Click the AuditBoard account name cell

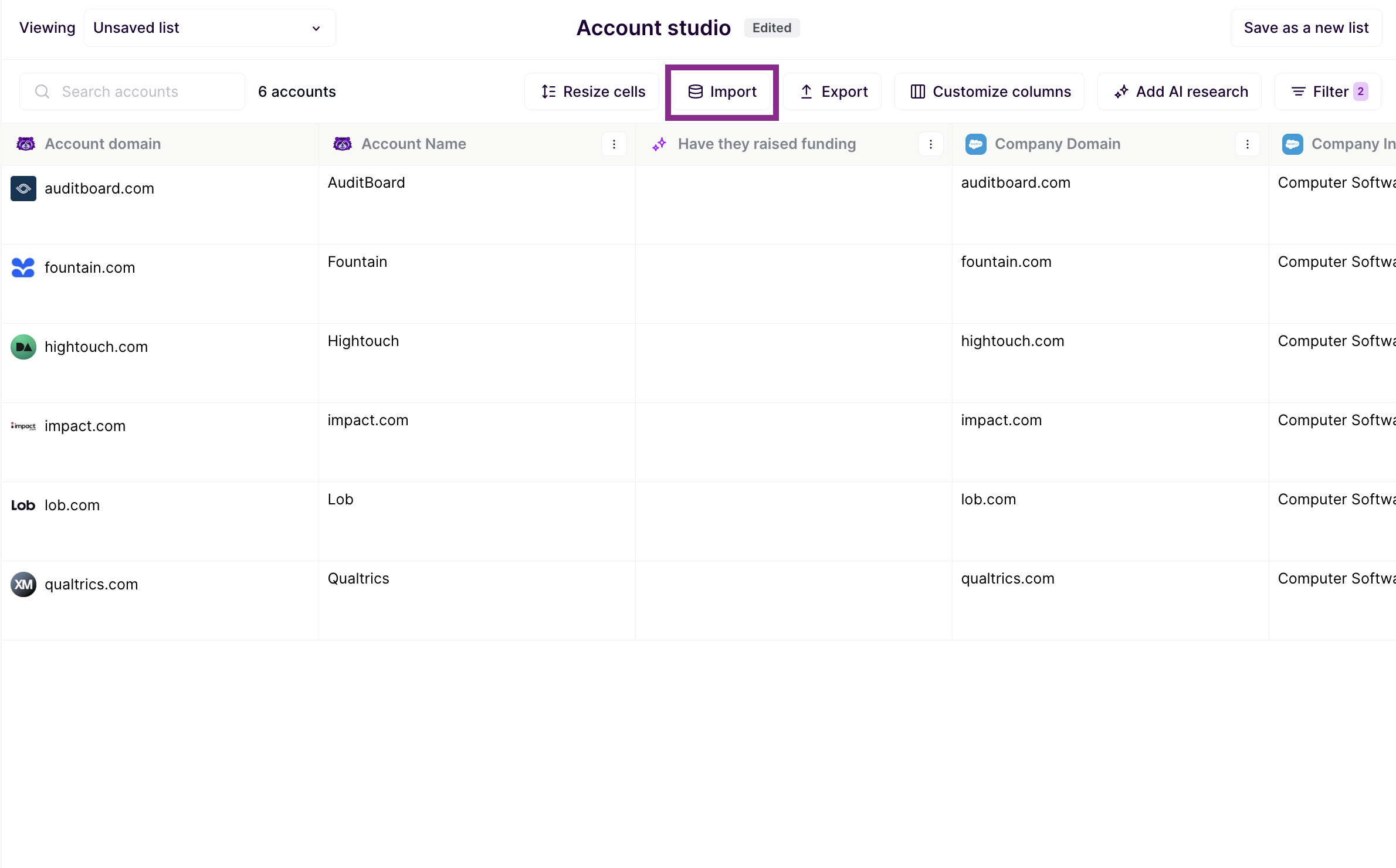point(477,205)
